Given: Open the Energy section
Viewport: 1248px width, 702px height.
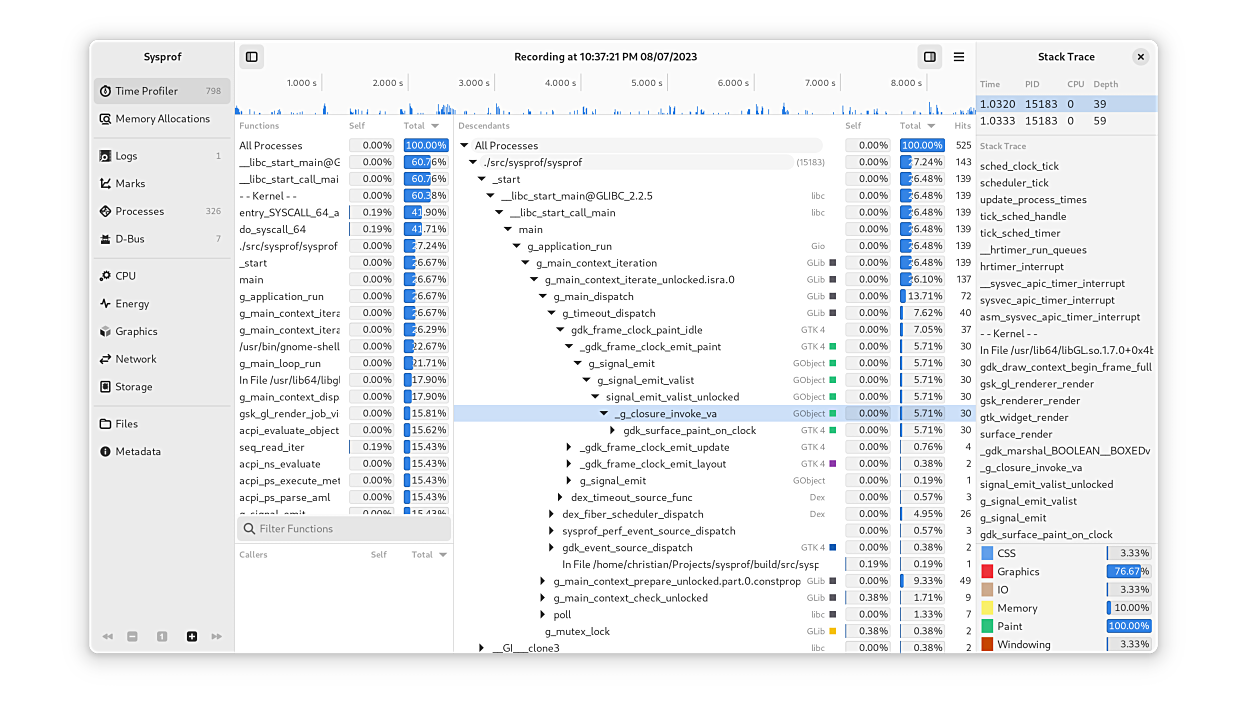Looking at the screenshot, I should (x=132, y=304).
